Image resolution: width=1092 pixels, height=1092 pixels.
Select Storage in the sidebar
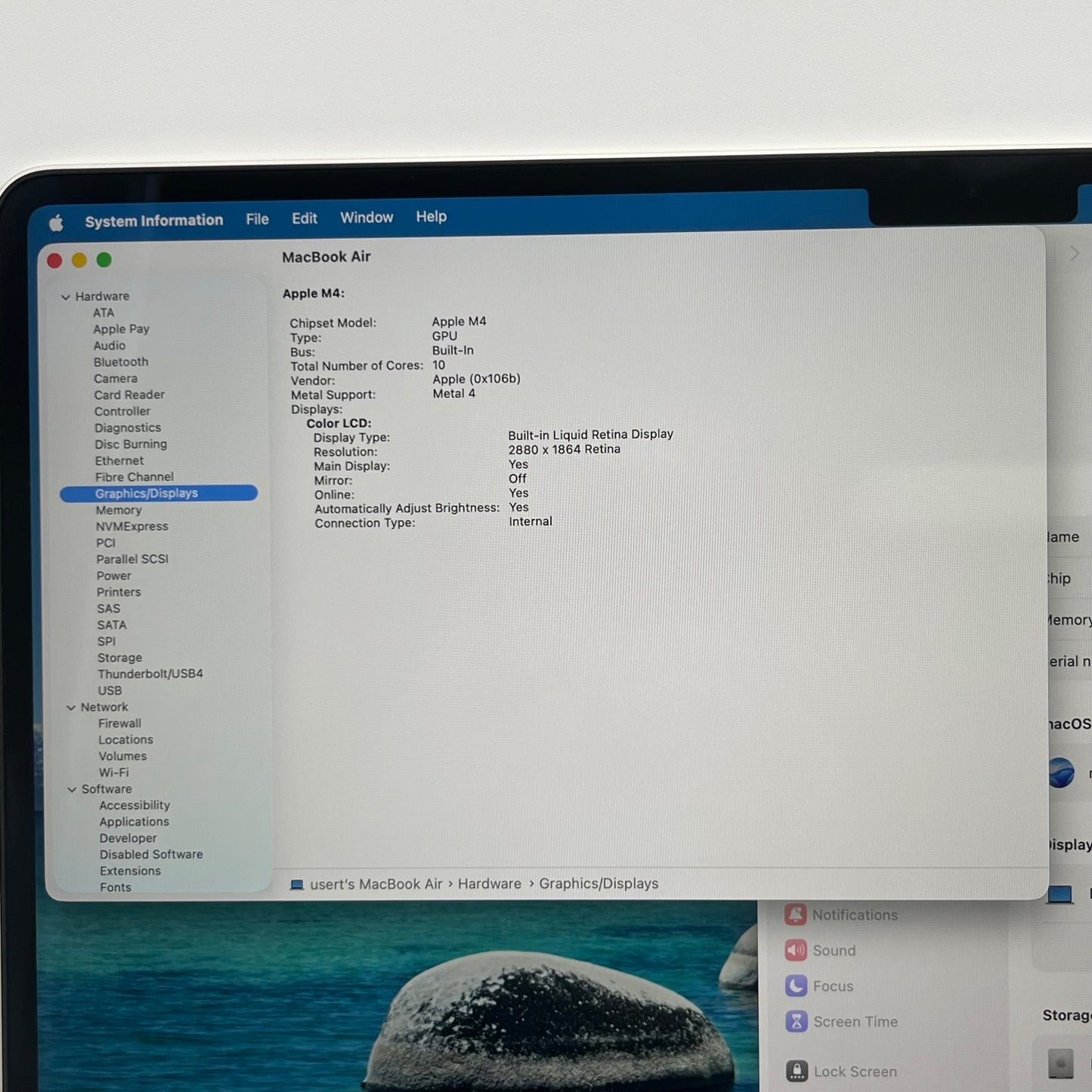(119, 657)
